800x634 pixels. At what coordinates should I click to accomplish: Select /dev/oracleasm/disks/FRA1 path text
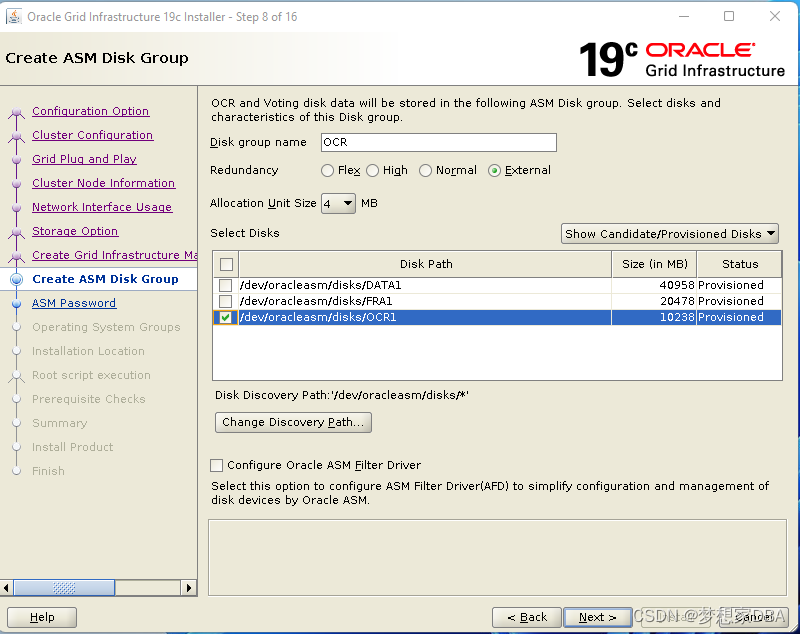click(x=316, y=301)
